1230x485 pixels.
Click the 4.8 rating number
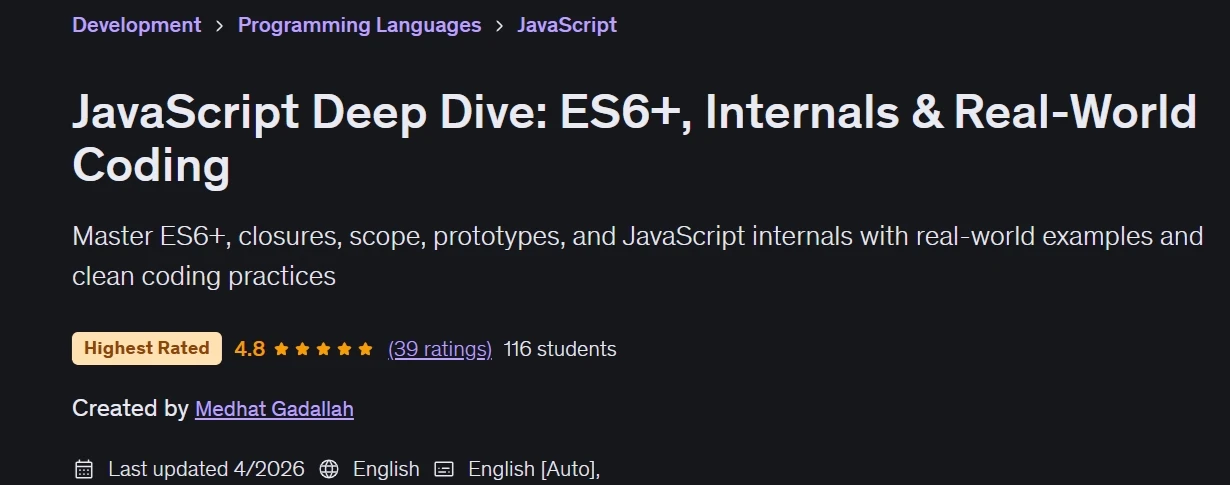249,349
